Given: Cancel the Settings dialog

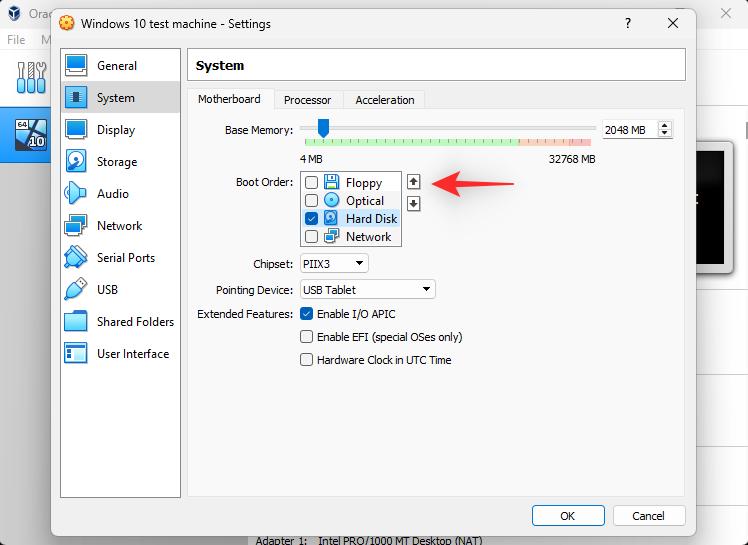Looking at the screenshot, I should pyautogui.click(x=649, y=515).
